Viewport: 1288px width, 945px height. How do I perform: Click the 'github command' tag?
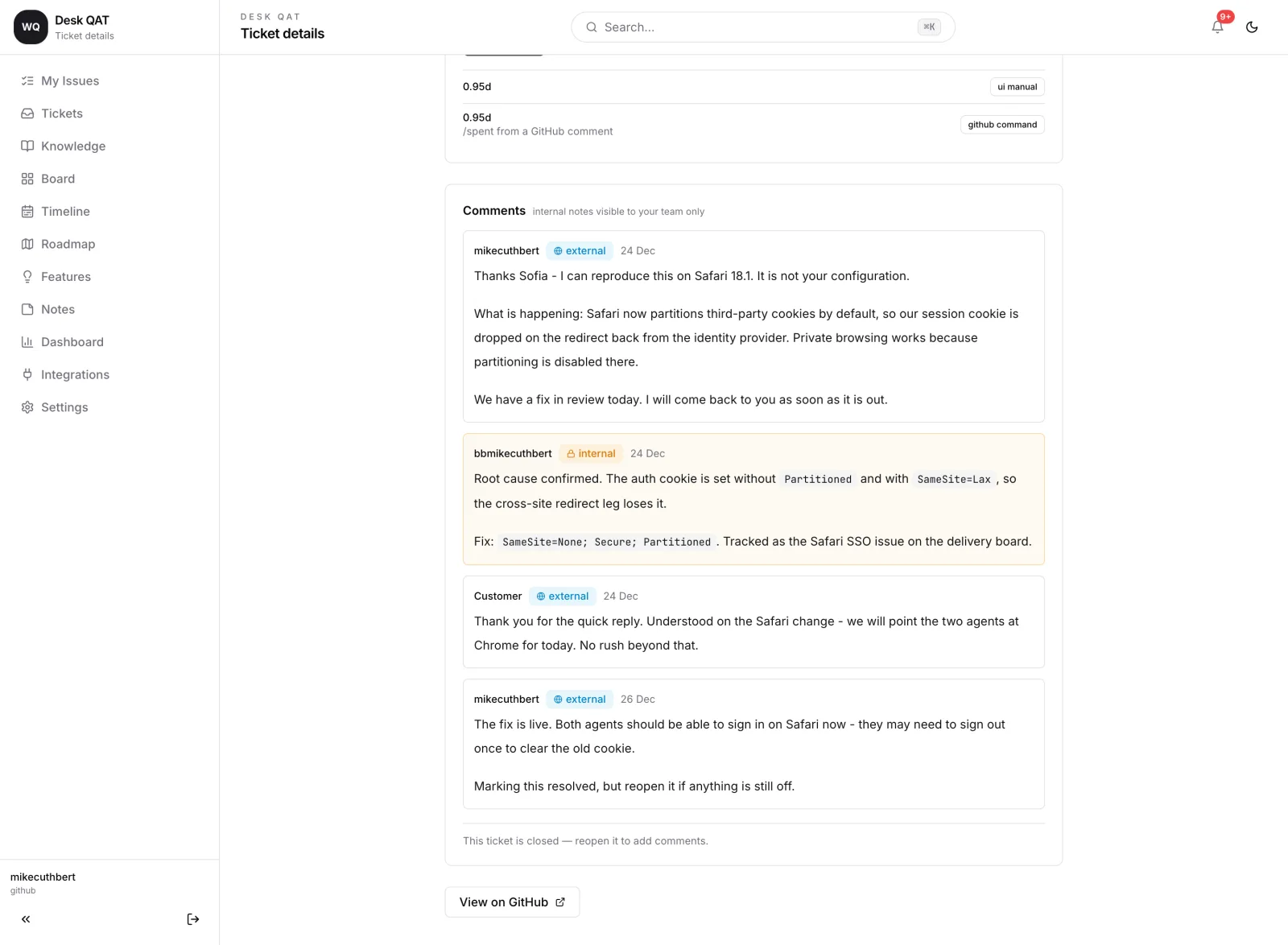point(1002,125)
